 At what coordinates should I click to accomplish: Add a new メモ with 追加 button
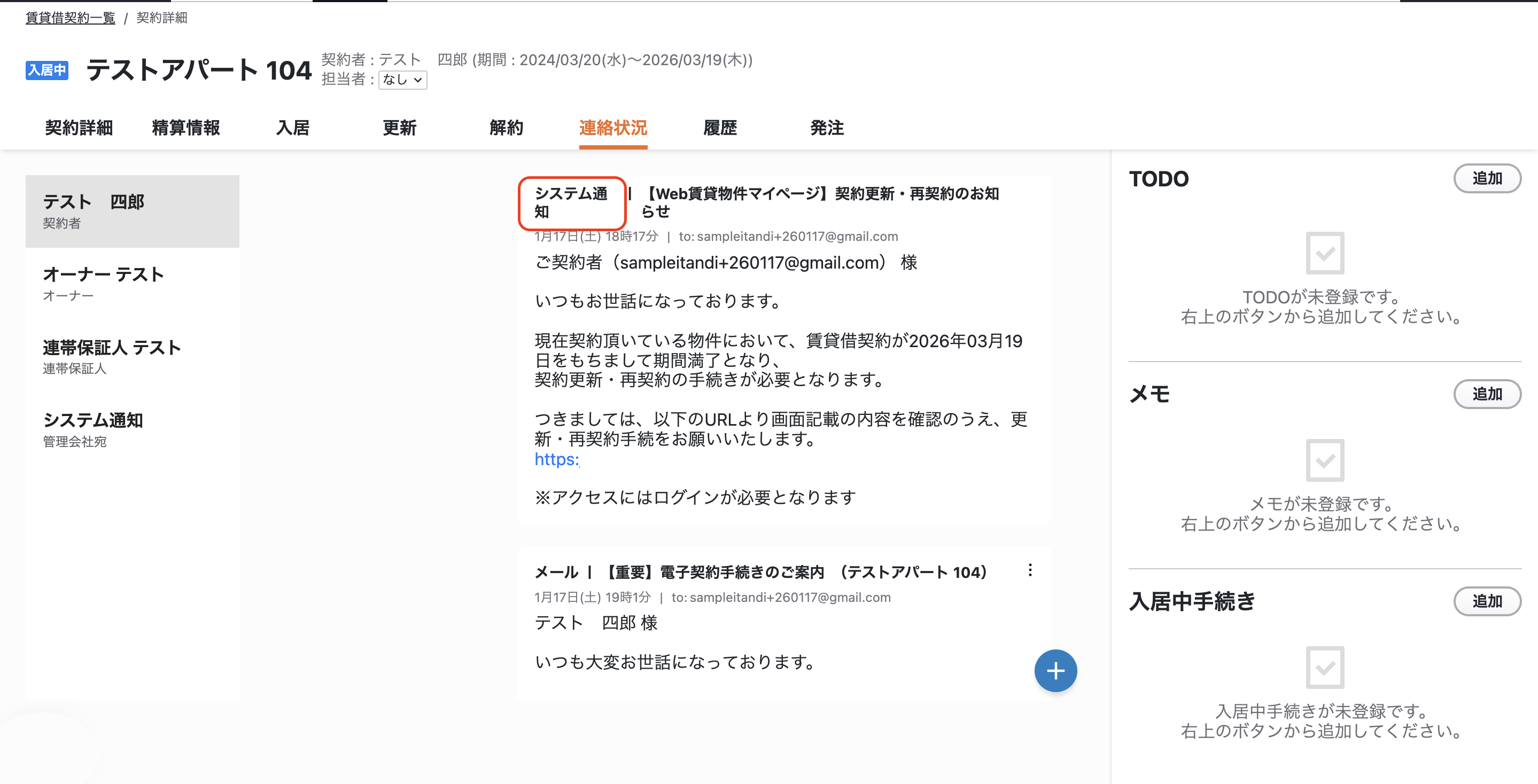pyautogui.click(x=1487, y=394)
